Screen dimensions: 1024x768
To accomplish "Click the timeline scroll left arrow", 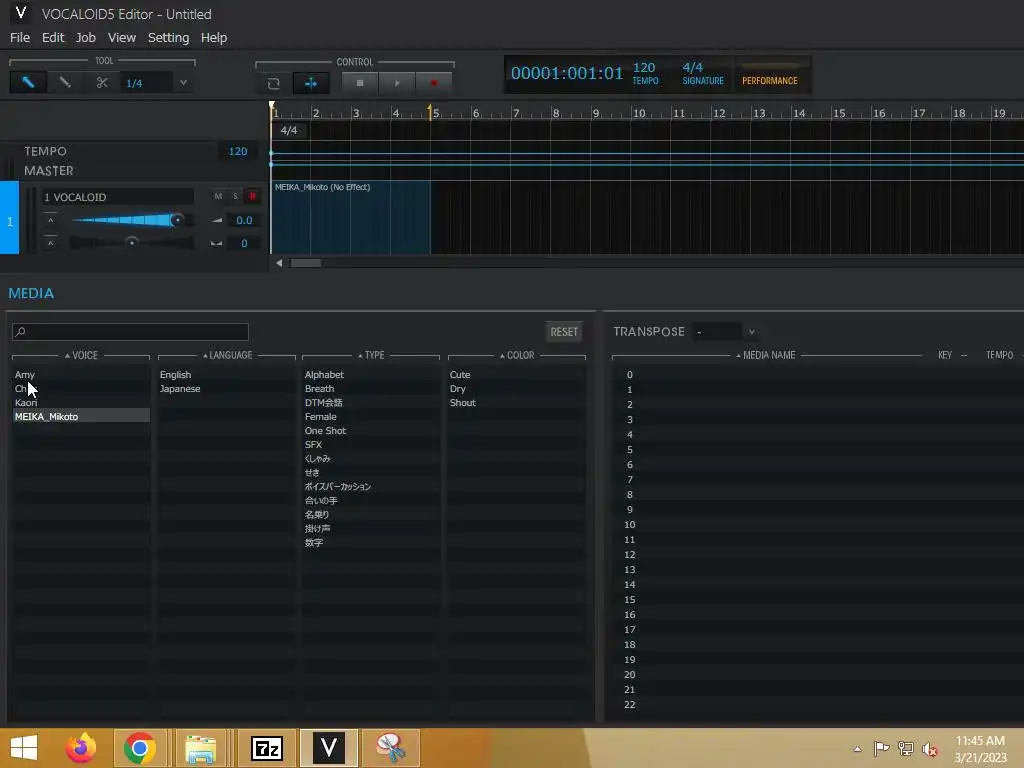I will pyautogui.click(x=279, y=263).
